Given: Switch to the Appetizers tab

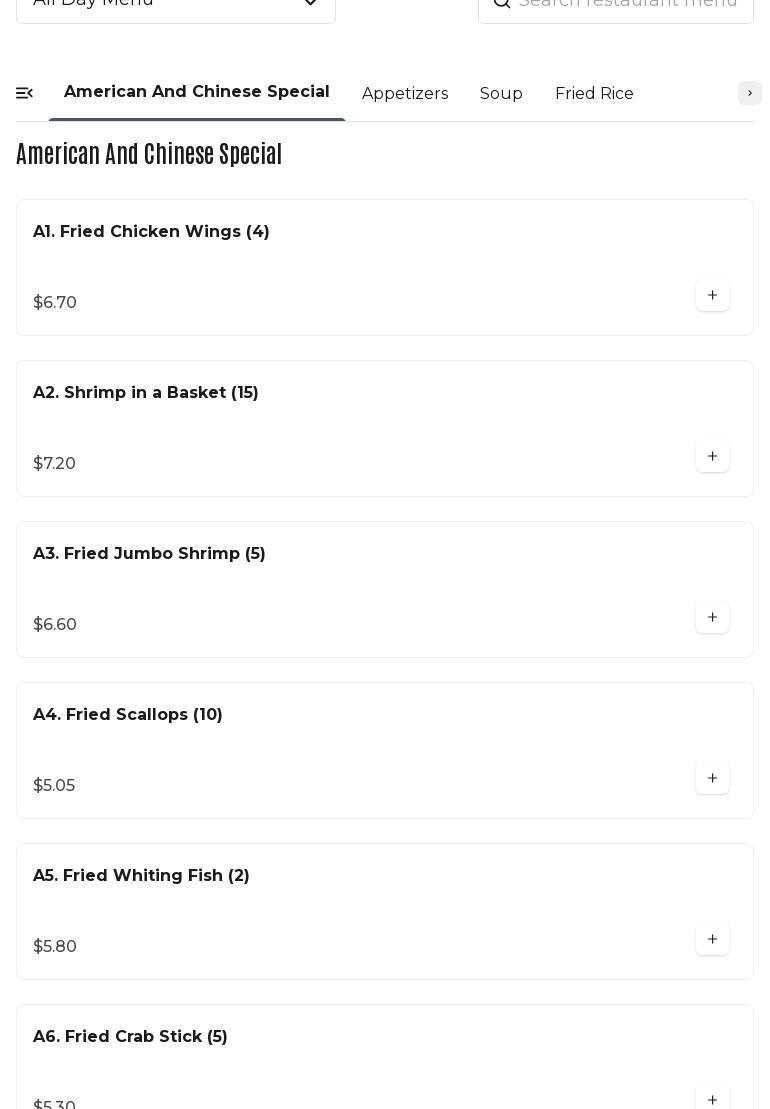Looking at the screenshot, I should coord(405,93).
